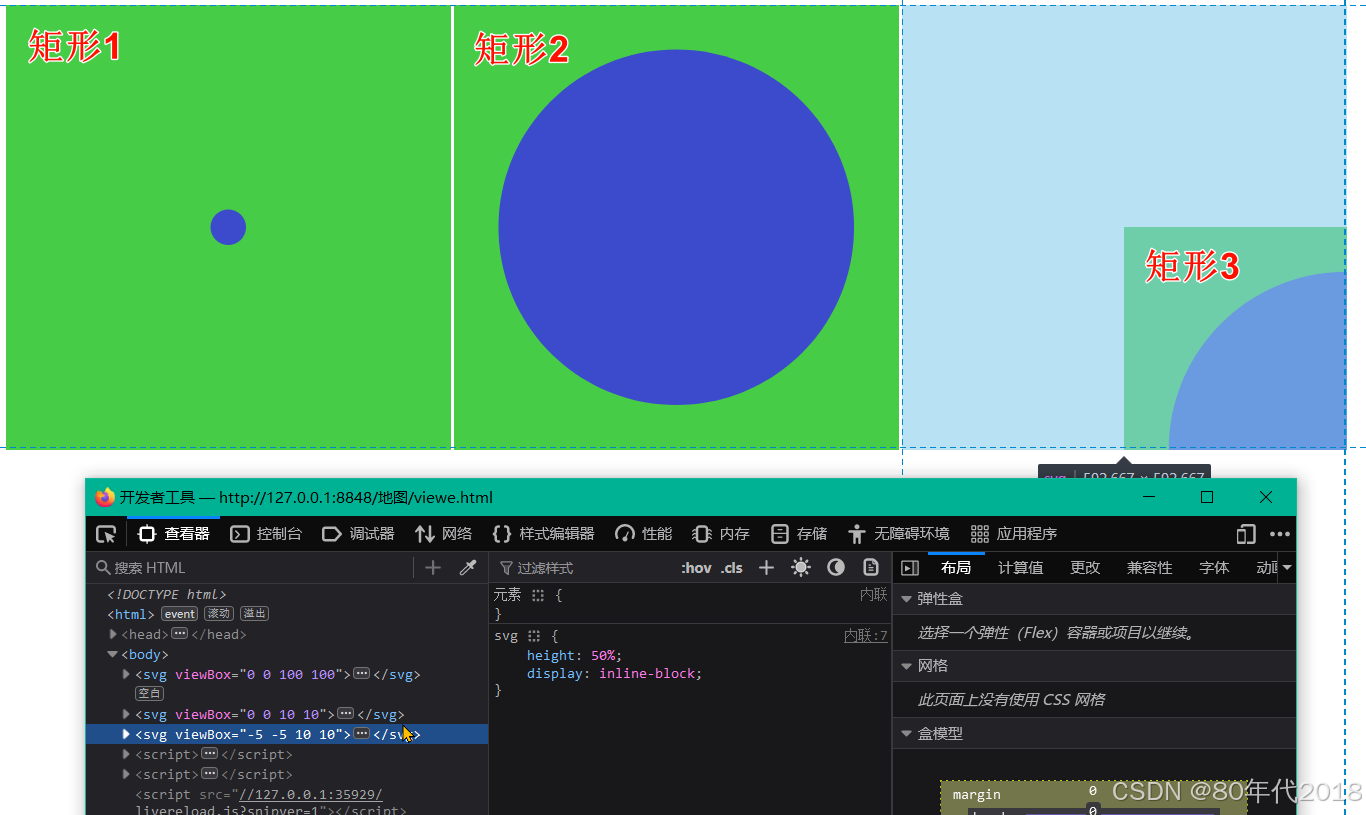1366x815 pixels.
Task: Open the 内联:7 source link
Action: tap(865, 636)
